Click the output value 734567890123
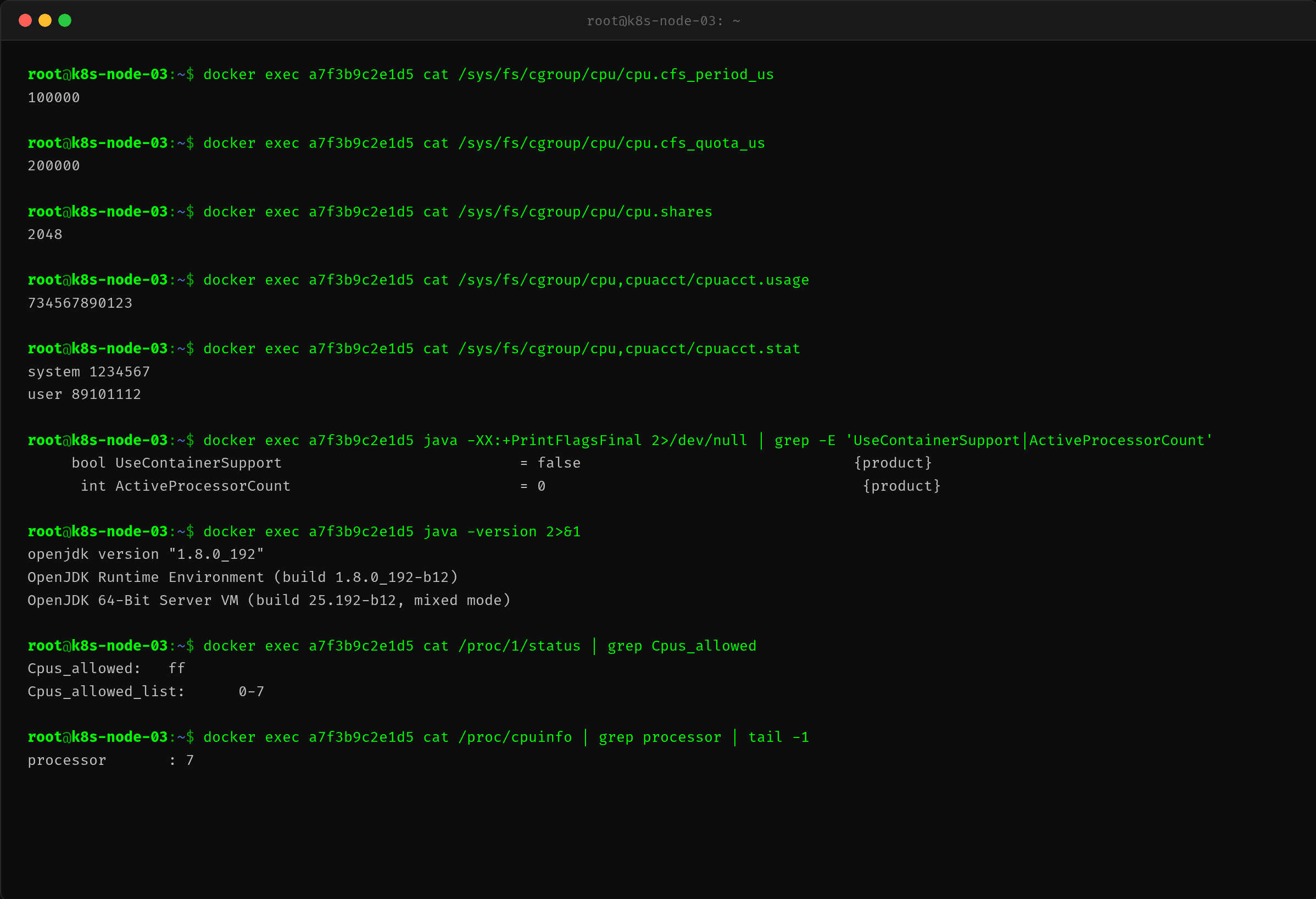Viewport: 1316px width, 899px height. click(x=80, y=303)
